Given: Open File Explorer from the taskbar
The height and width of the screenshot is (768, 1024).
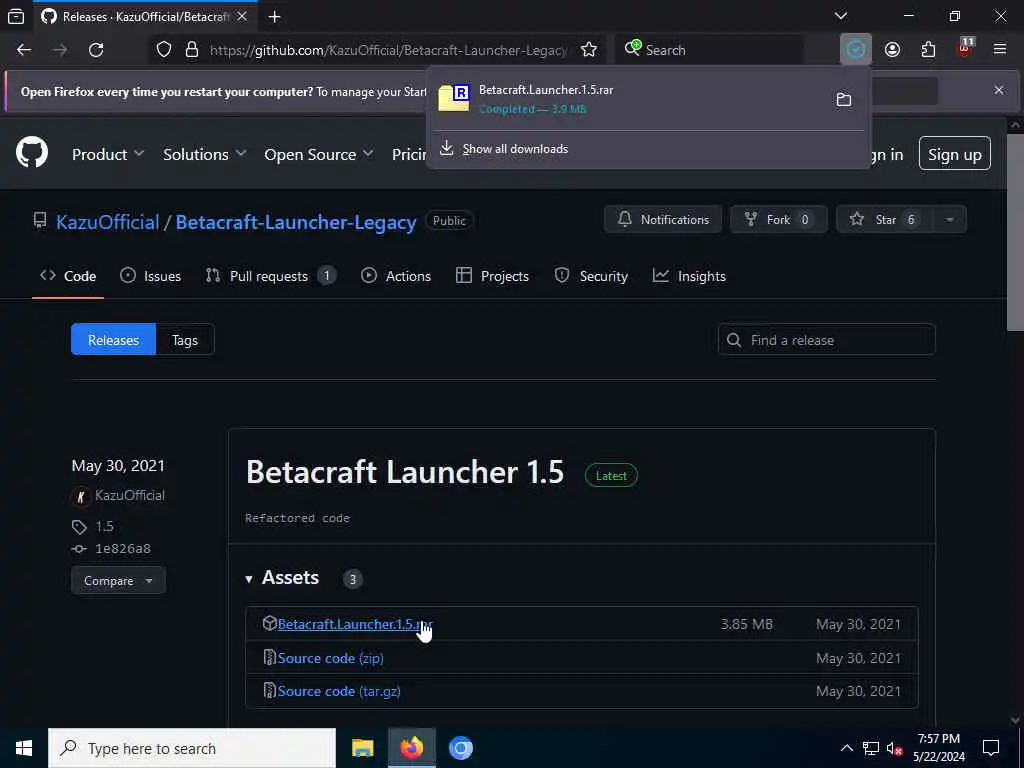Looking at the screenshot, I should 362,748.
